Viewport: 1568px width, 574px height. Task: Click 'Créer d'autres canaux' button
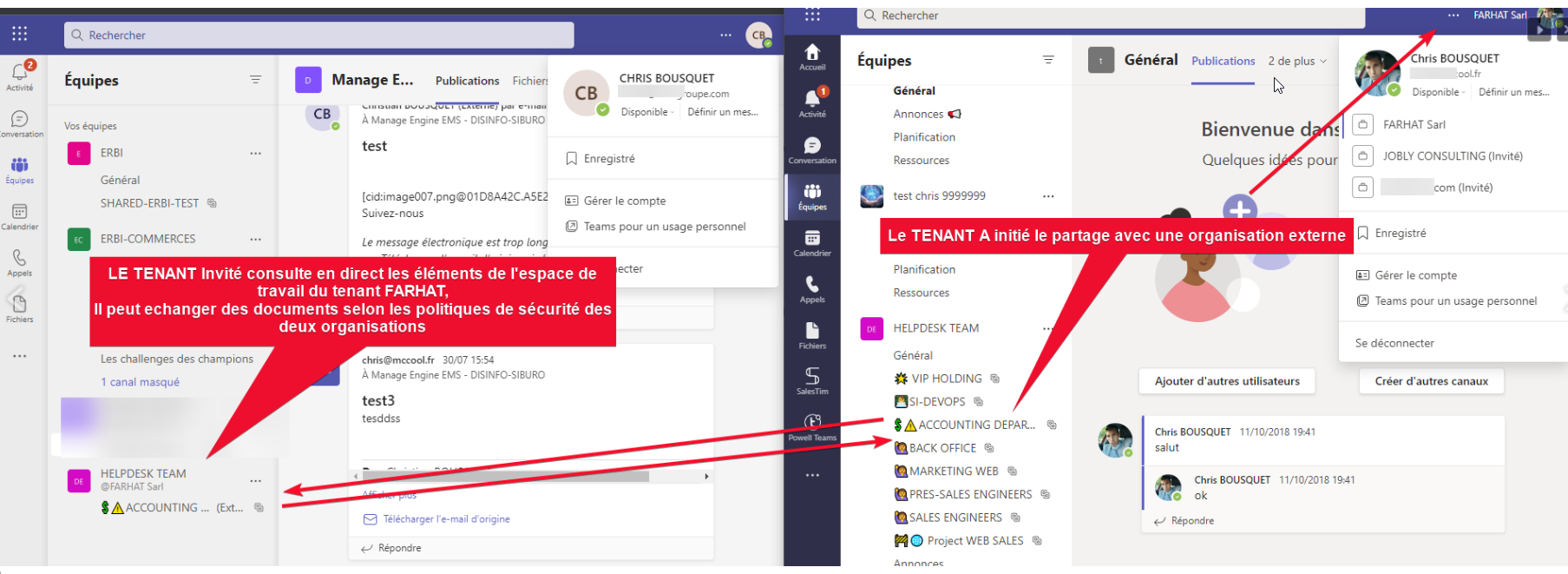point(1431,381)
